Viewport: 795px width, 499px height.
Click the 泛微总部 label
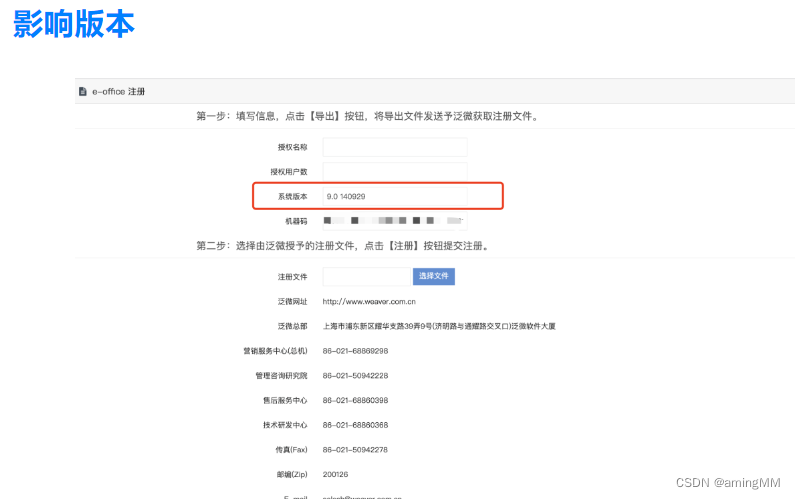[x=293, y=326]
